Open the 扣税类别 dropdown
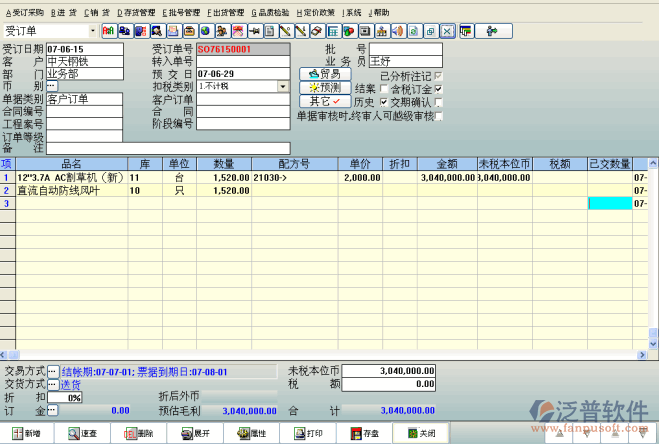The height and width of the screenshot is (444, 659). coord(282,87)
